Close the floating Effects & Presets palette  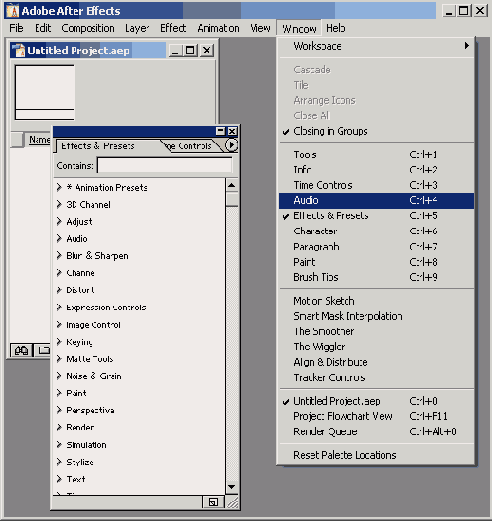click(x=232, y=131)
